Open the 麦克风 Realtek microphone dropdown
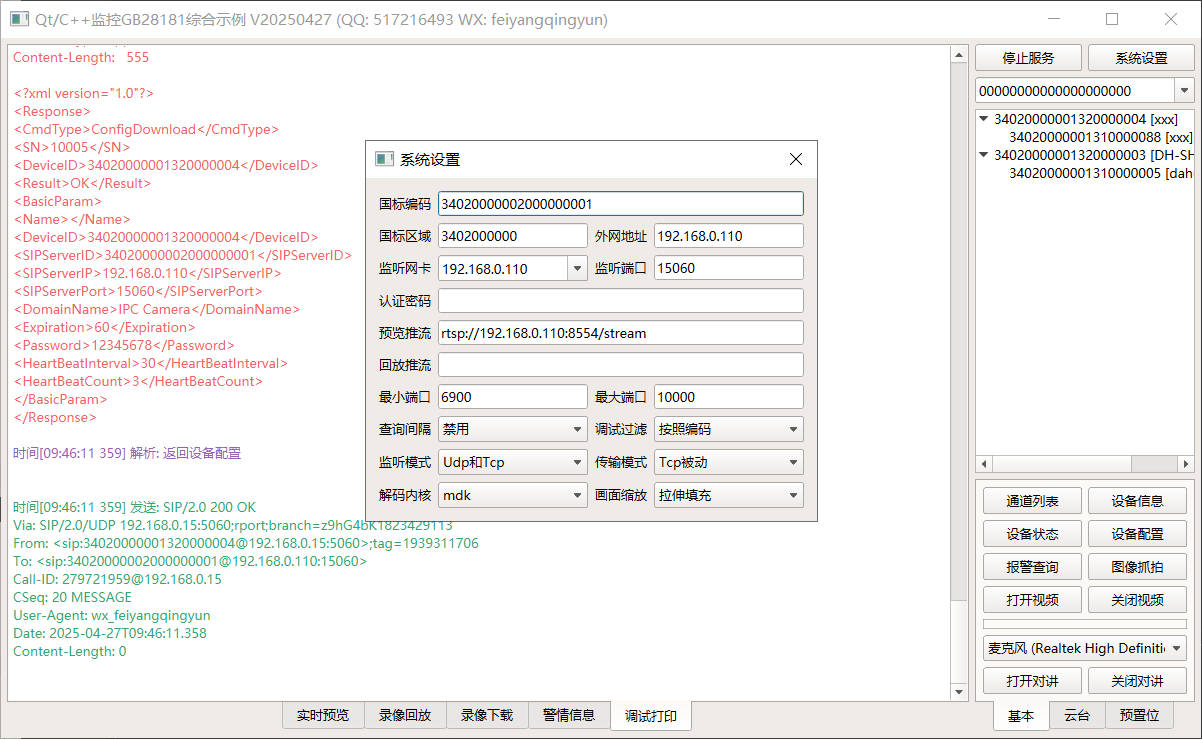The width and height of the screenshot is (1202, 739). [x=1085, y=648]
